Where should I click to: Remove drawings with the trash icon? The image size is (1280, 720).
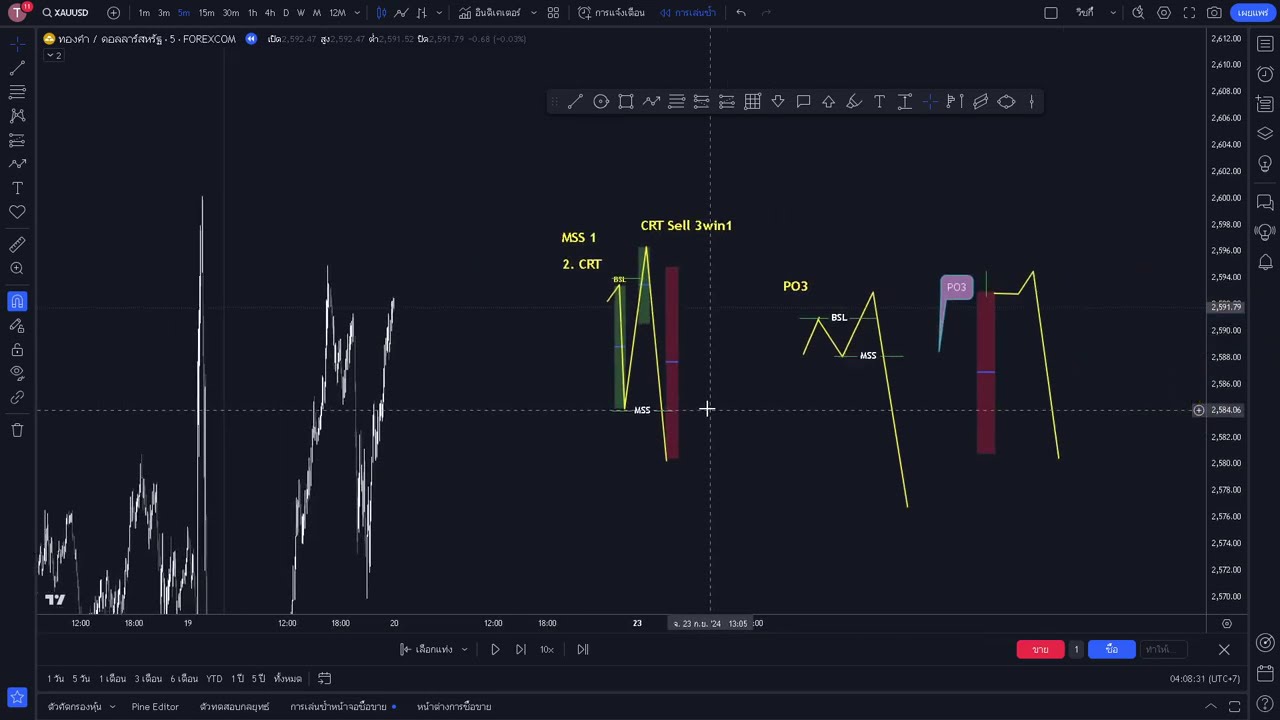(17, 430)
